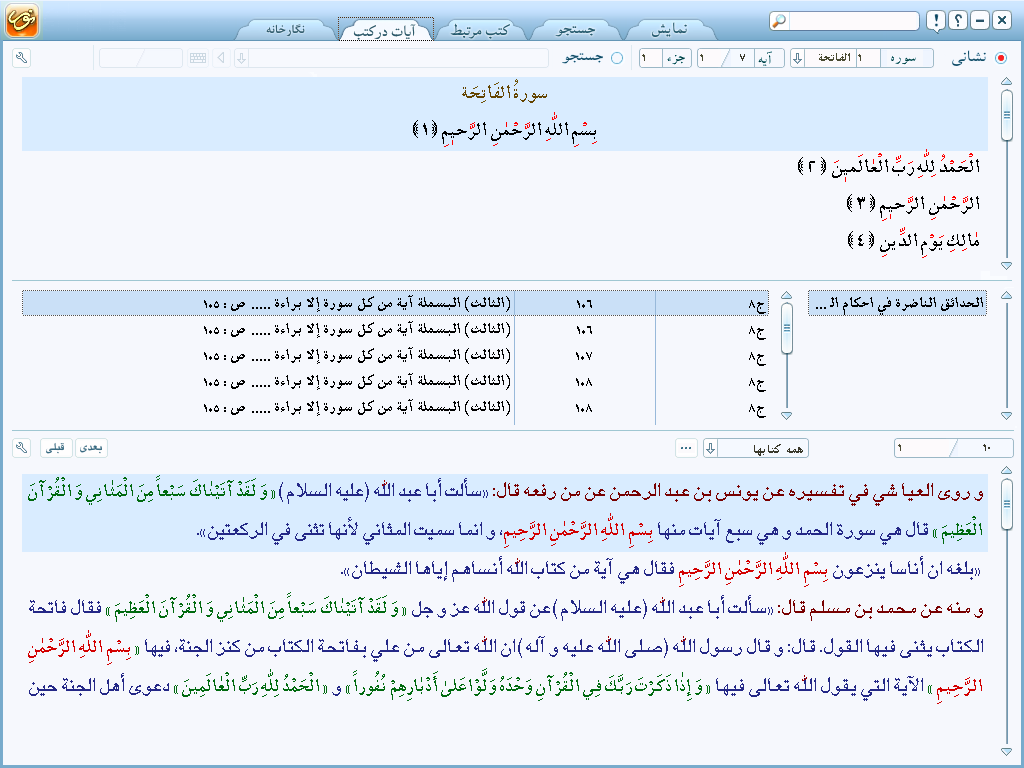Click the بعدی (next) button
This screenshot has width=1024, height=768.
91,448
